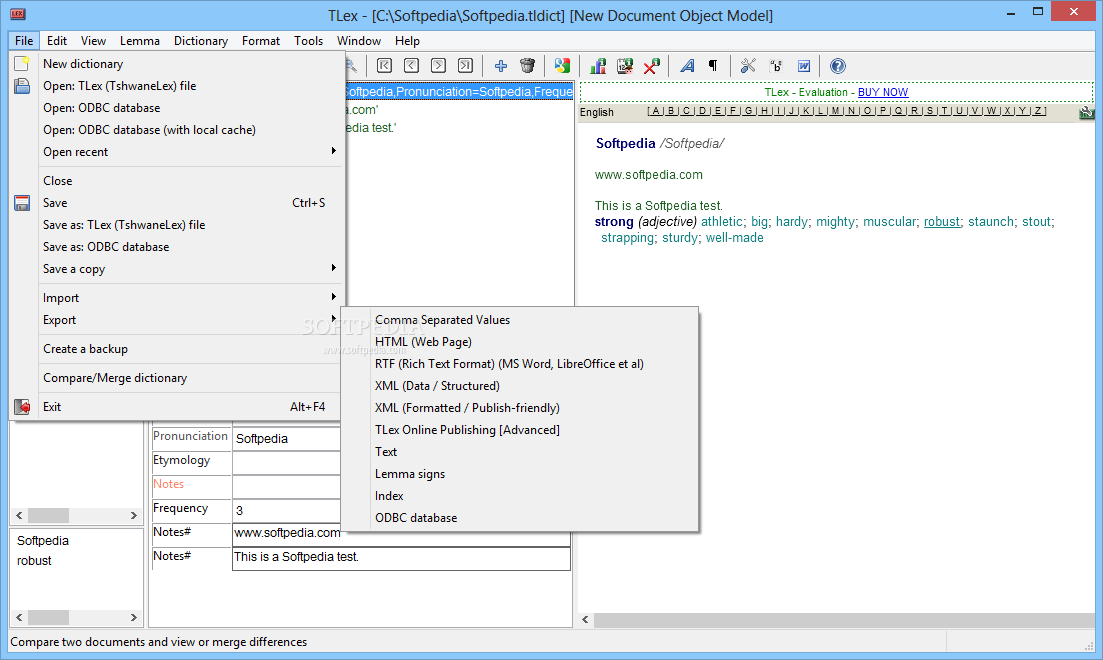Click the Save floppy disk icon
The image size is (1103, 660).
pyautogui.click(x=22, y=203)
